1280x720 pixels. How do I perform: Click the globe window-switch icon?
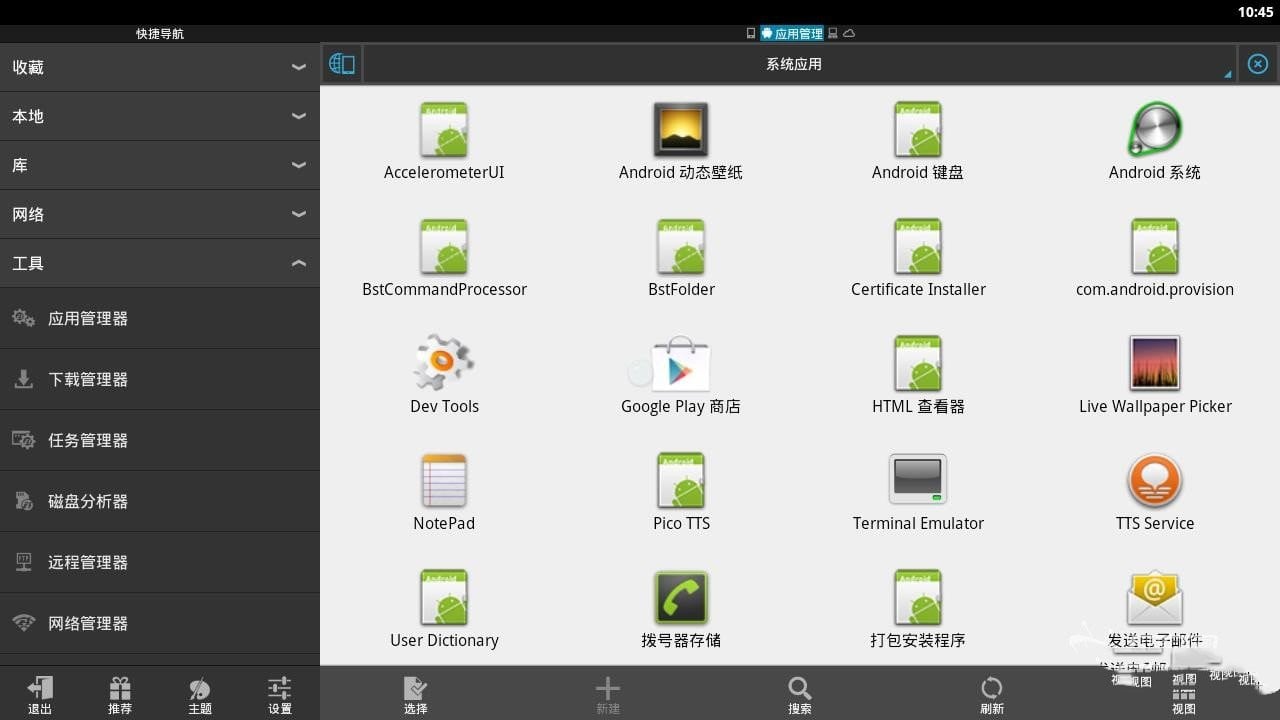[x=342, y=64]
